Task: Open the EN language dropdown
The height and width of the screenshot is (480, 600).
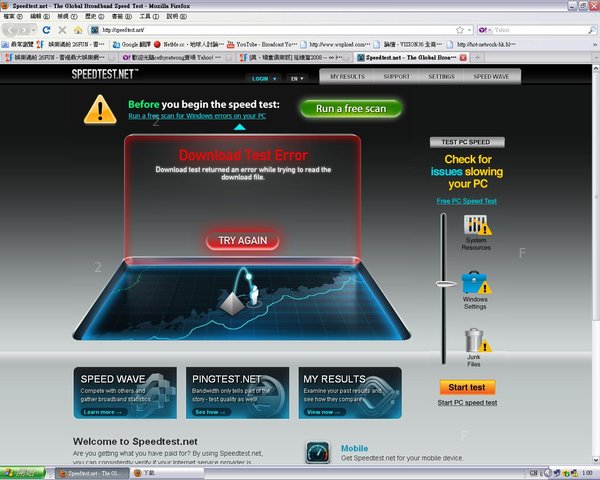Action: 297,78
